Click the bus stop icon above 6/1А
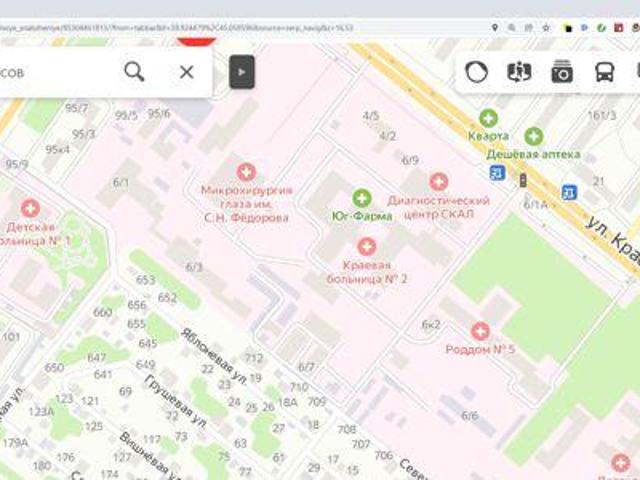The image size is (640, 480). click(569, 192)
